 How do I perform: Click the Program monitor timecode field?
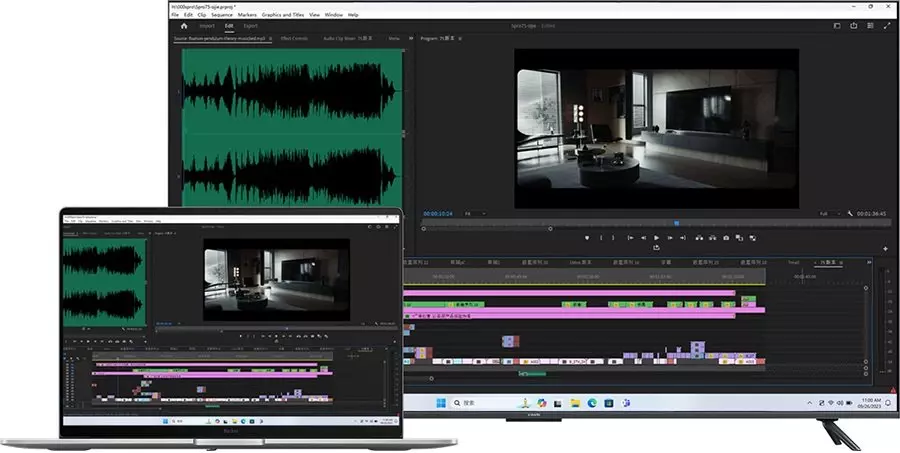point(438,214)
